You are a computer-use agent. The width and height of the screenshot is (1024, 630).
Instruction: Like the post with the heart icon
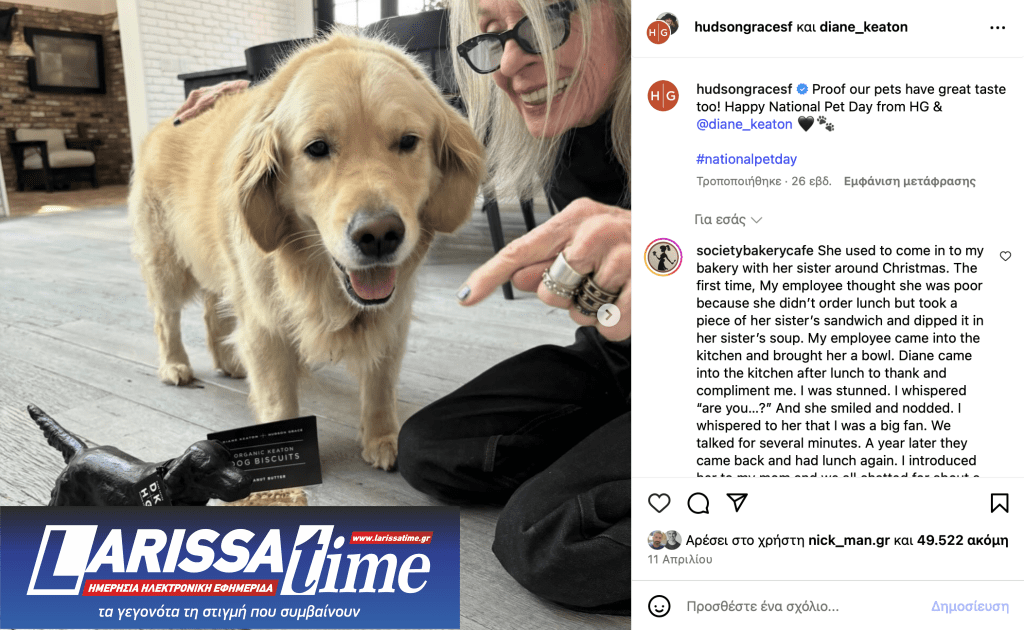[659, 503]
